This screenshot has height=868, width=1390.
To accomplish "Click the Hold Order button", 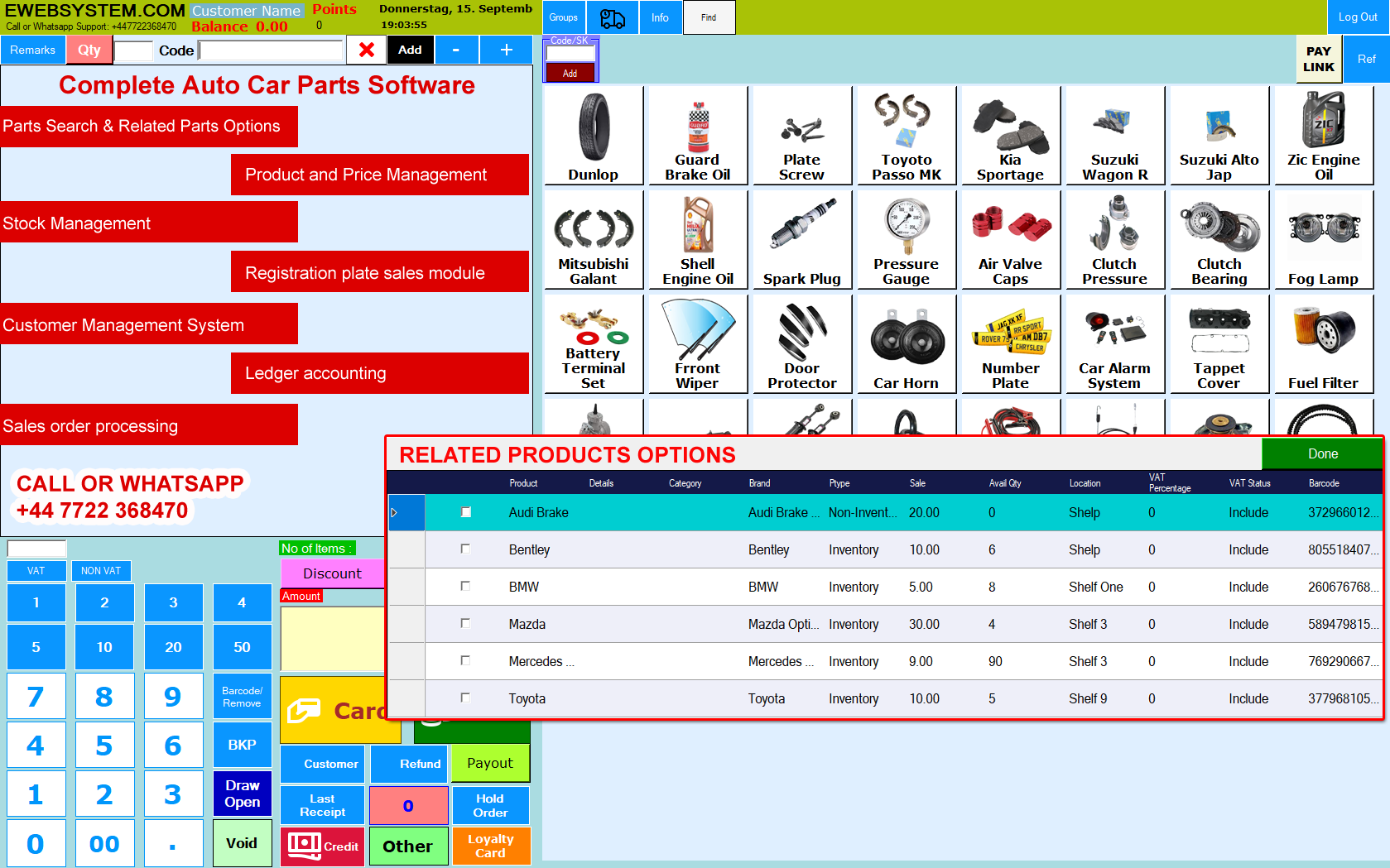I will [x=491, y=805].
